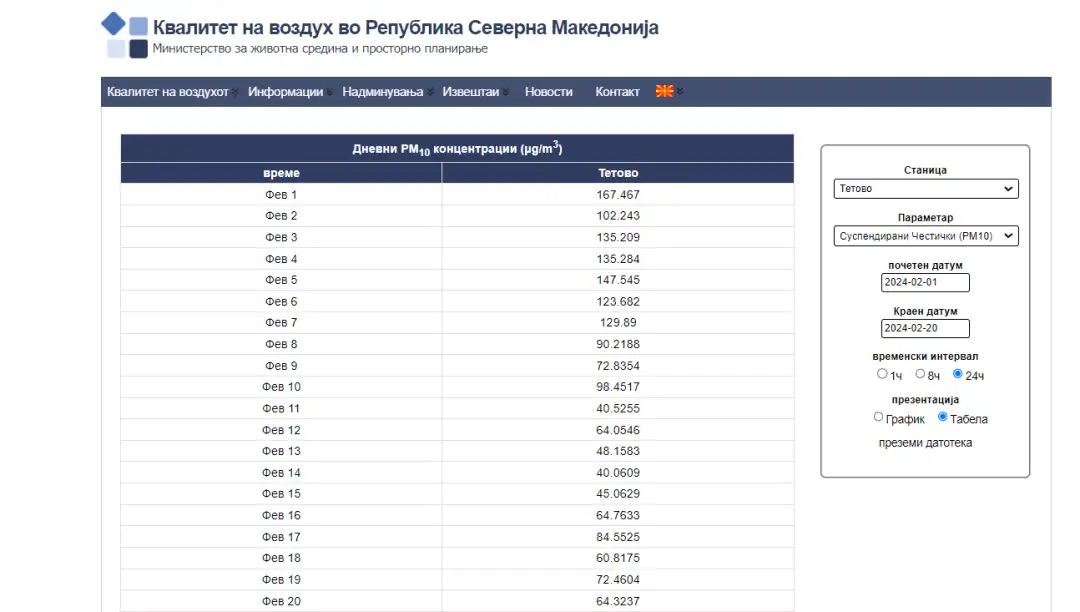Select the 8ч time interval radio button
Image resolution: width=1080 pixels, height=612 pixels.
coord(920,374)
